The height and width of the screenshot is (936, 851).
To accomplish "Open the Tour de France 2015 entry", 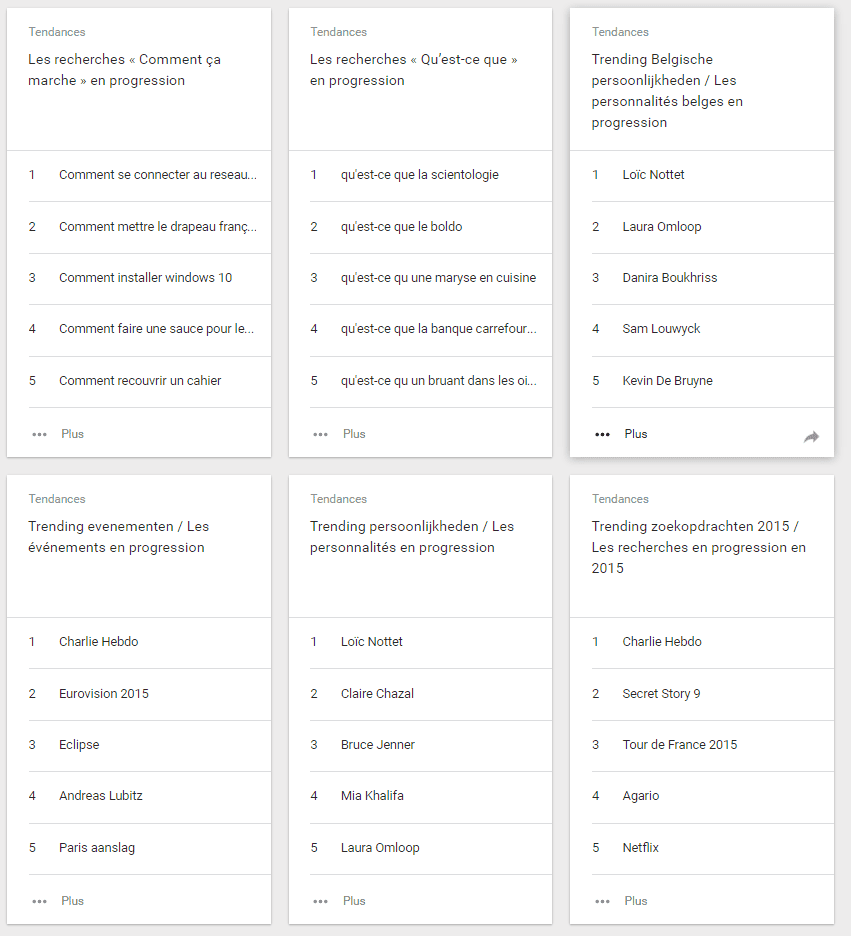I will tap(681, 745).
